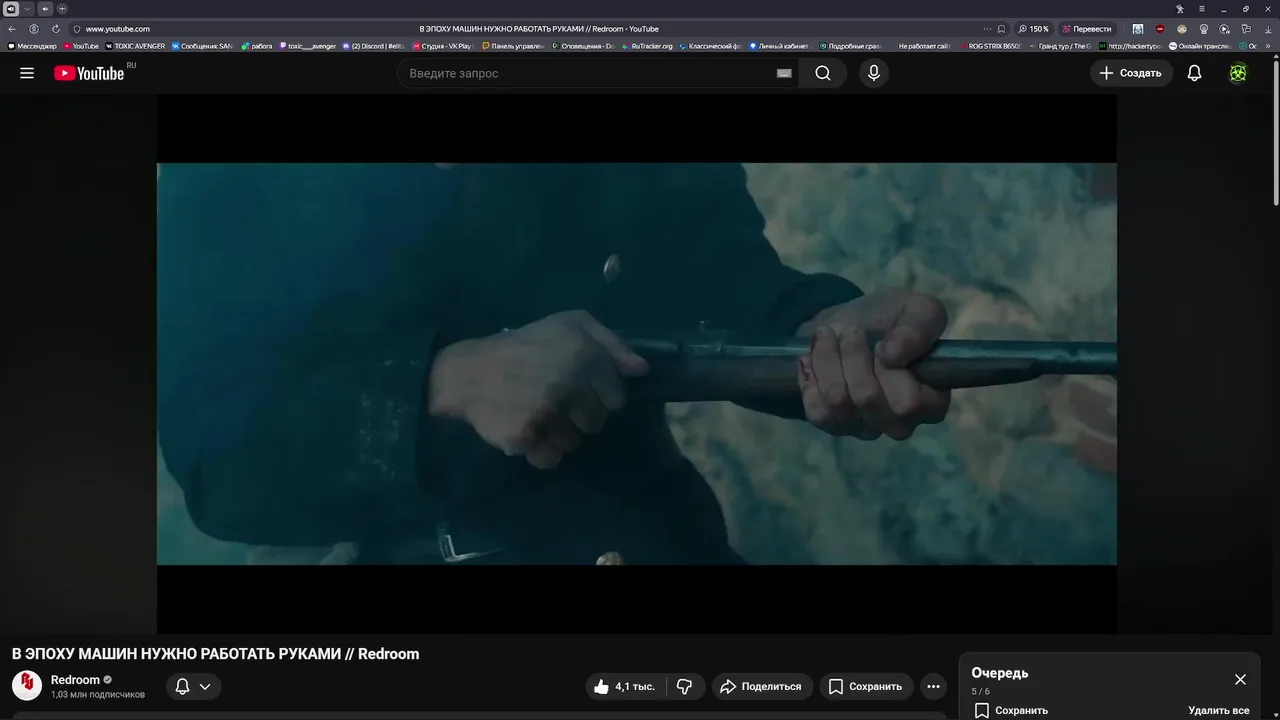Click the video title text
Image resolution: width=1280 pixels, height=720 pixels.
click(215, 654)
